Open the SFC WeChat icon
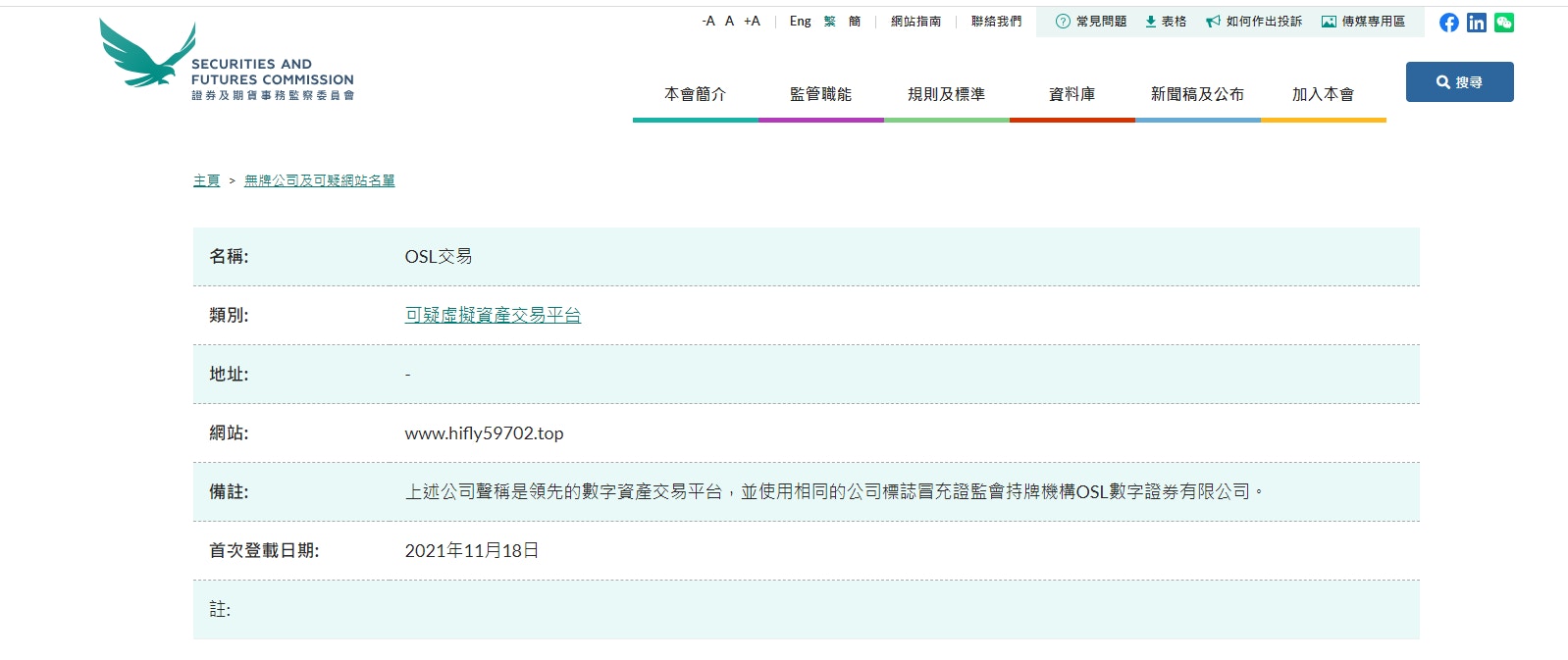This screenshot has width=1568, height=660. click(x=1504, y=23)
